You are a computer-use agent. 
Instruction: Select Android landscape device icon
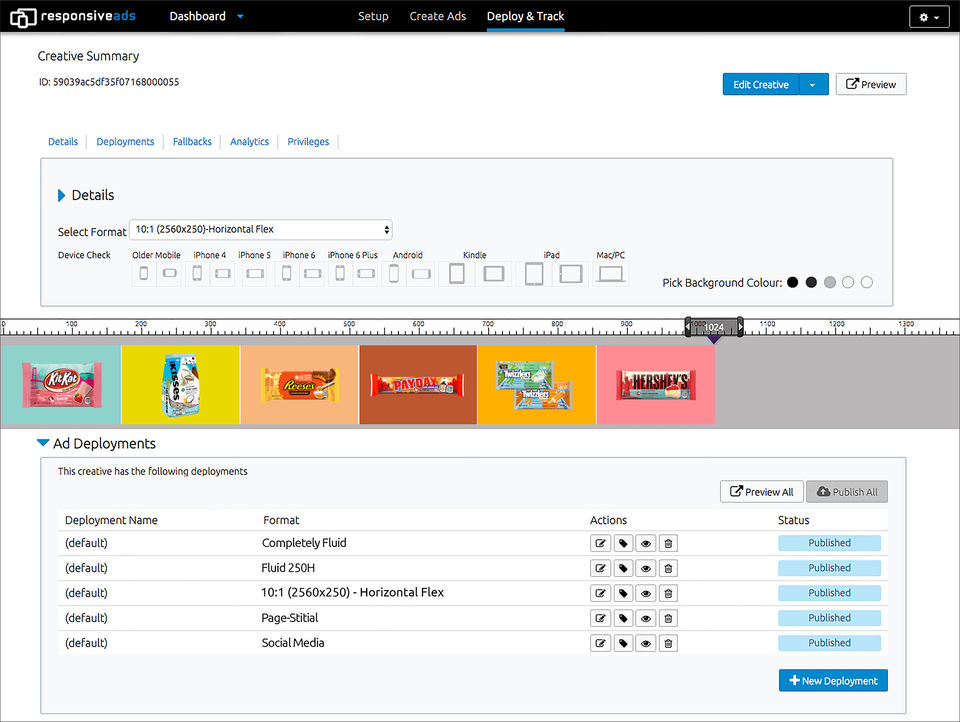point(421,273)
